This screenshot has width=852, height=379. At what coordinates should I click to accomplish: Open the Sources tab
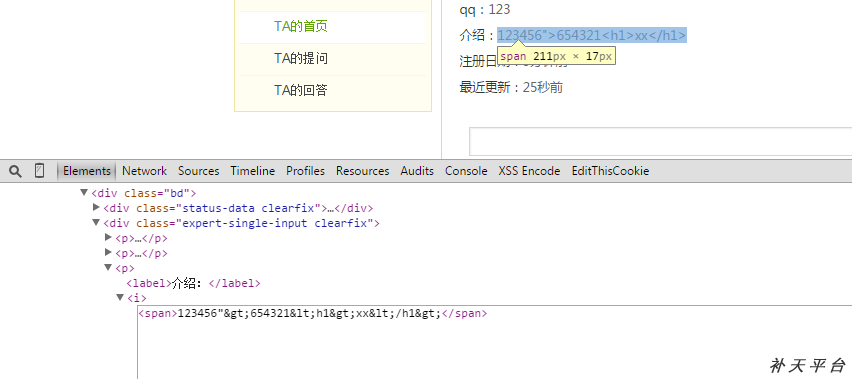pyautogui.click(x=198, y=171)
